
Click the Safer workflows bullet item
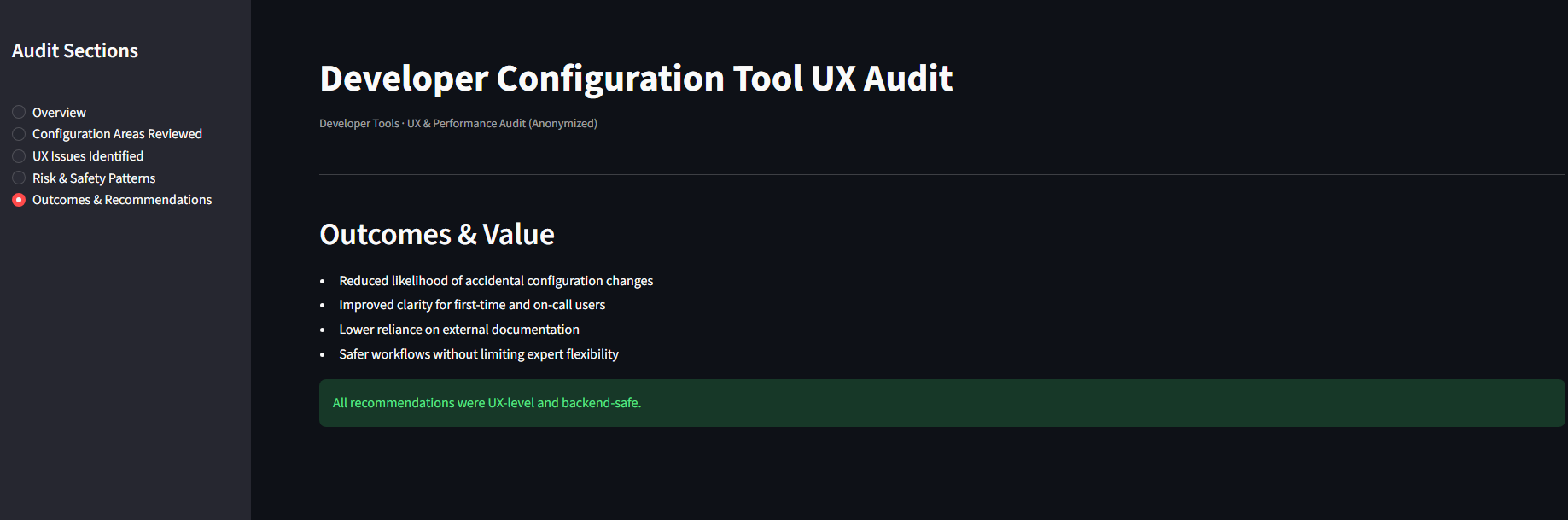[479, 354]
